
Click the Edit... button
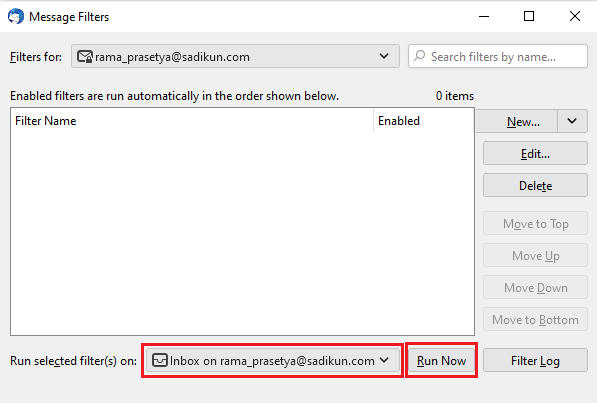click(535, 154)
